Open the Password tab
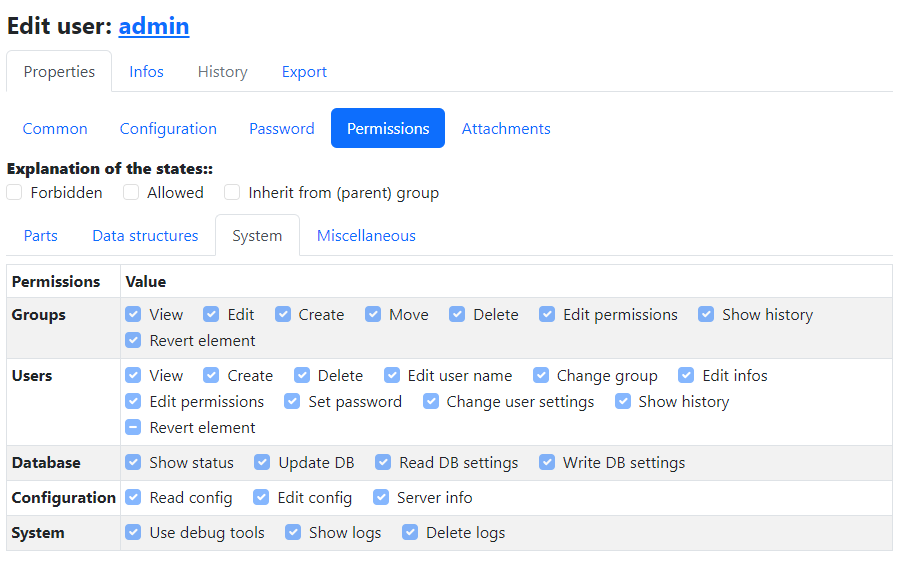Image resolution: width=906 pixels, height=563 pixels. (x=281, y=129)
